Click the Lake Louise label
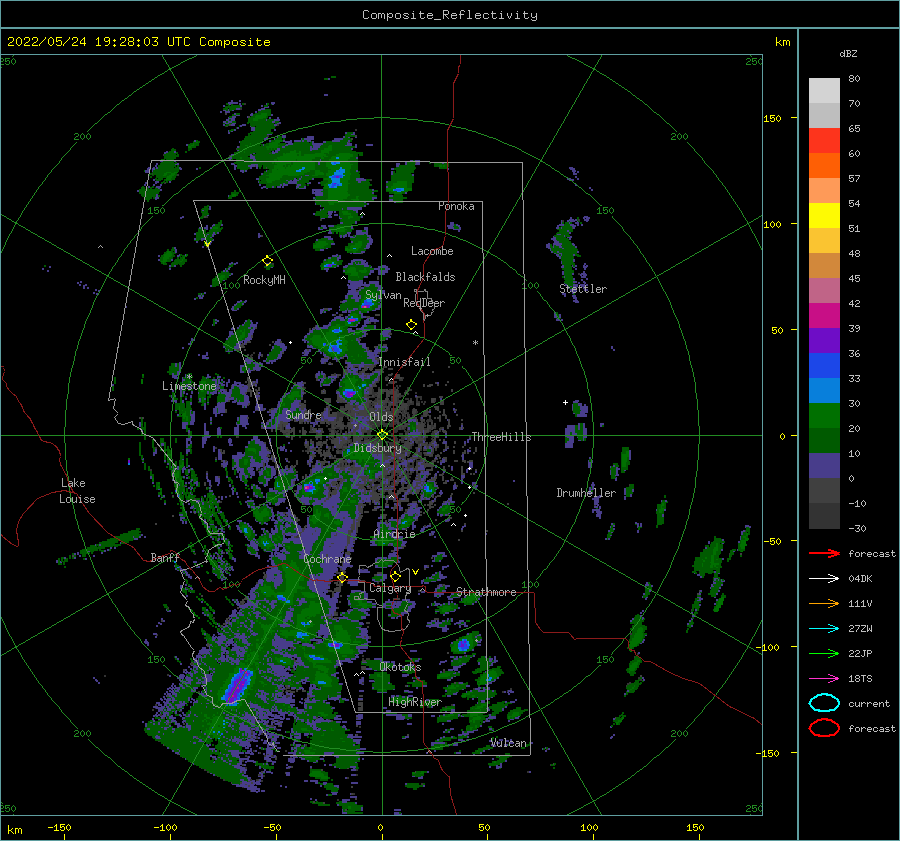The width and height of the screenshot is (900, 841). 77,491
